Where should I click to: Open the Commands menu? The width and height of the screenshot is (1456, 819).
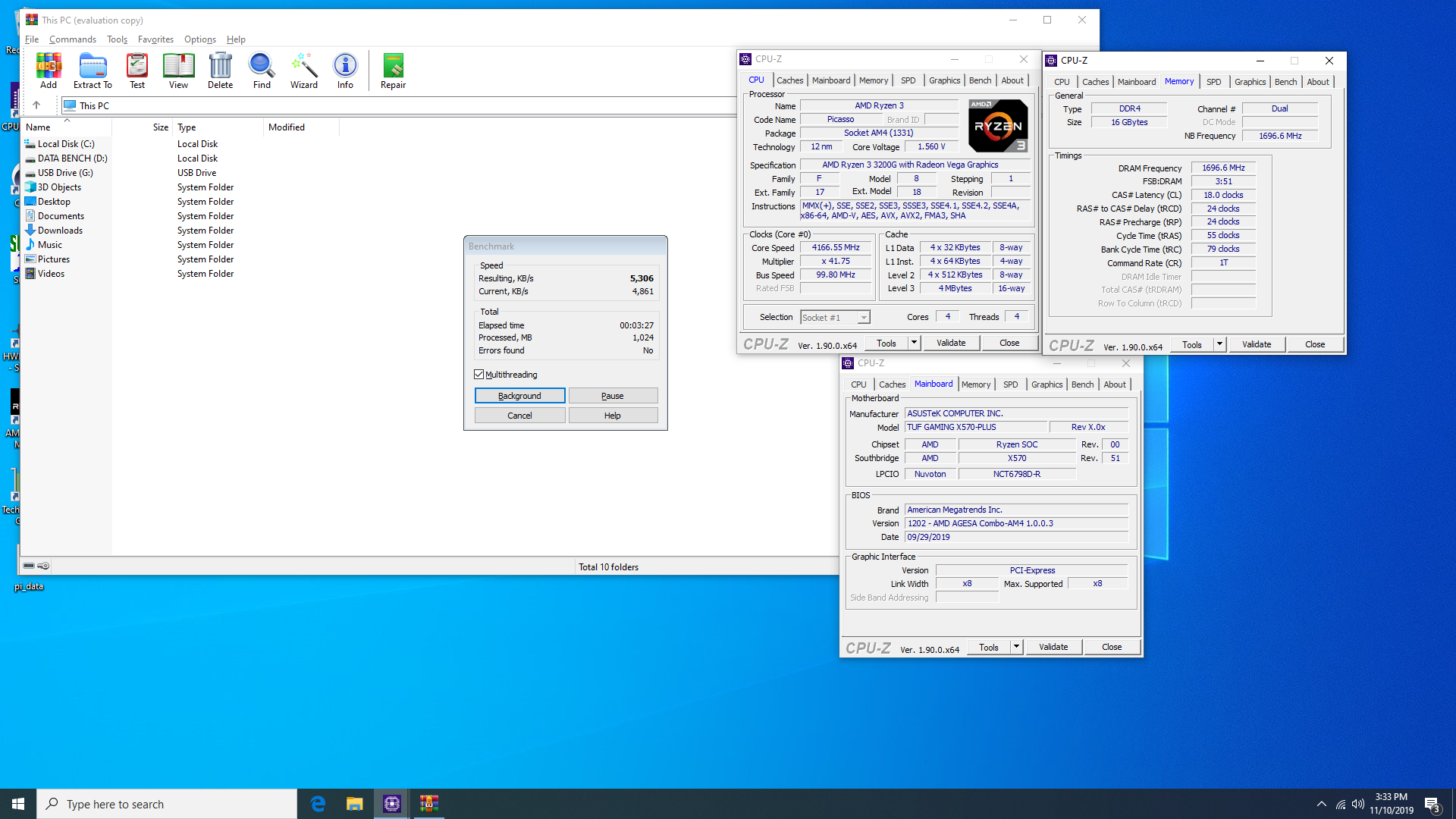click(x=73, y=39)
